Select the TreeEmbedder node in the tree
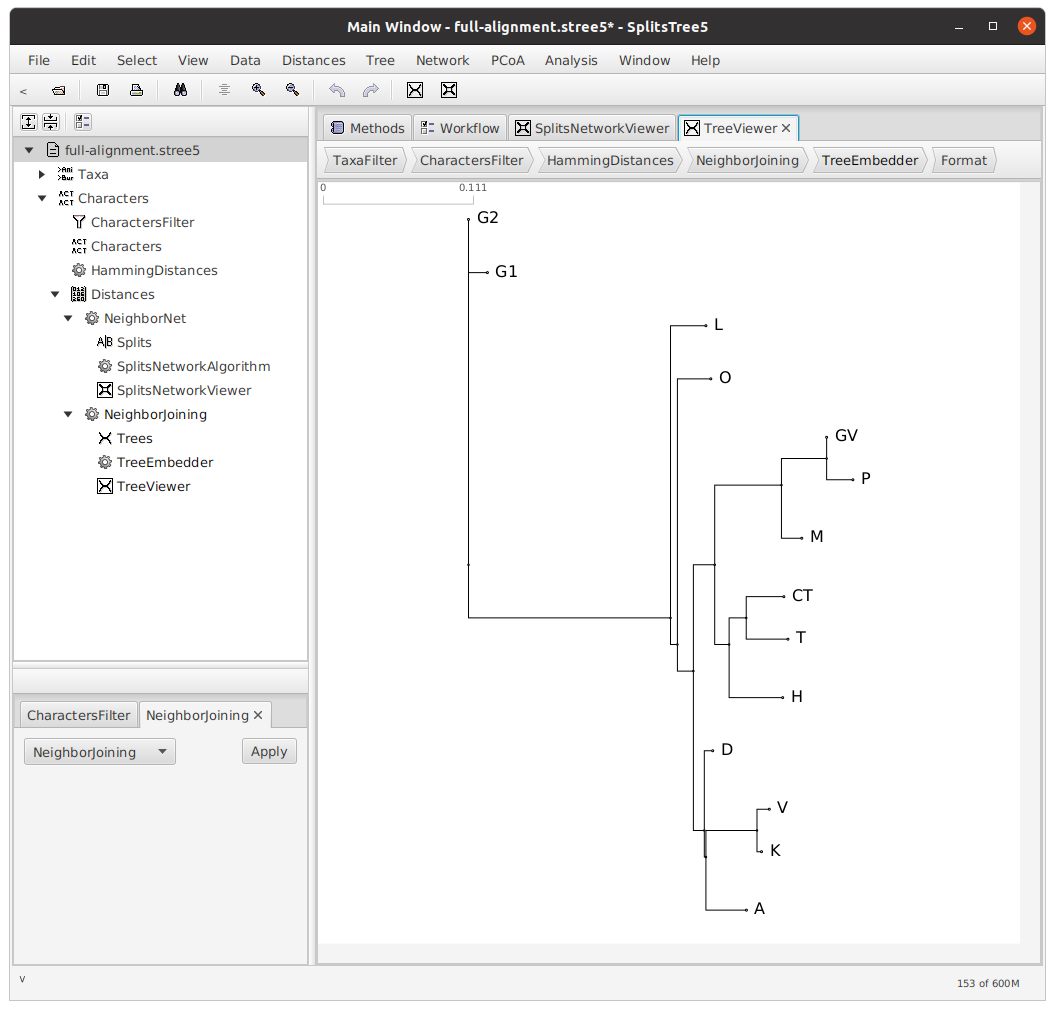Image resolution: width=1055 pixels, height=1010 pixels. coord(164,463)
